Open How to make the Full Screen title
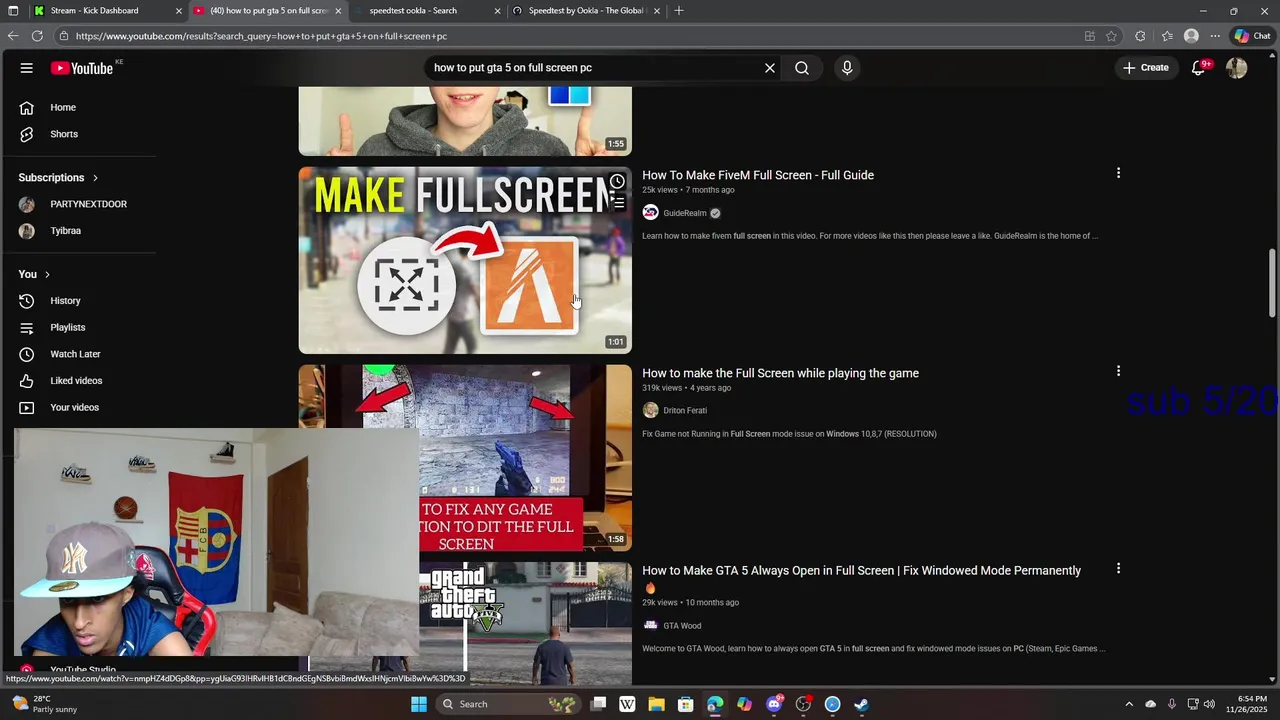Image resolution: width=1280 pixels, height=720 pixels. click(x=780, y=373)
